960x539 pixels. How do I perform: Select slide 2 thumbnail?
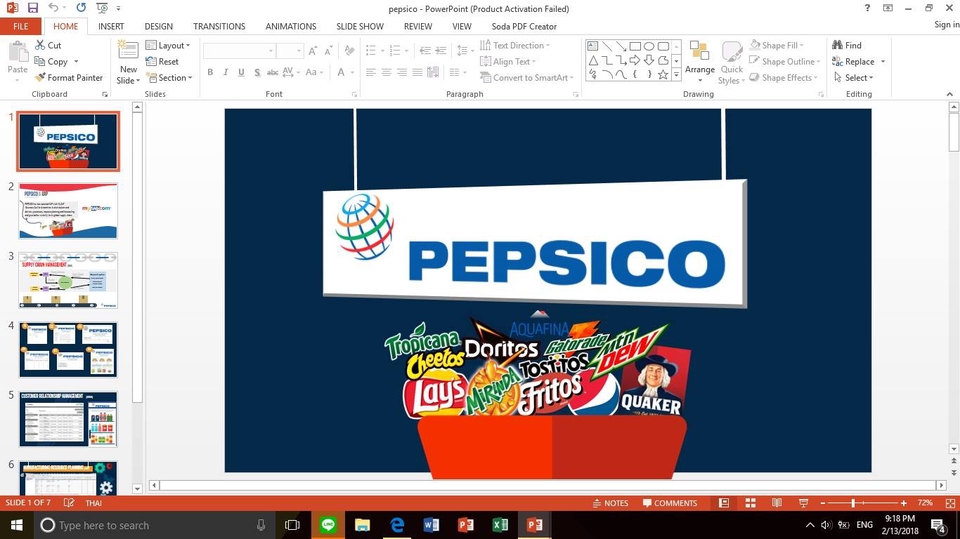click(x=68, y=210)
